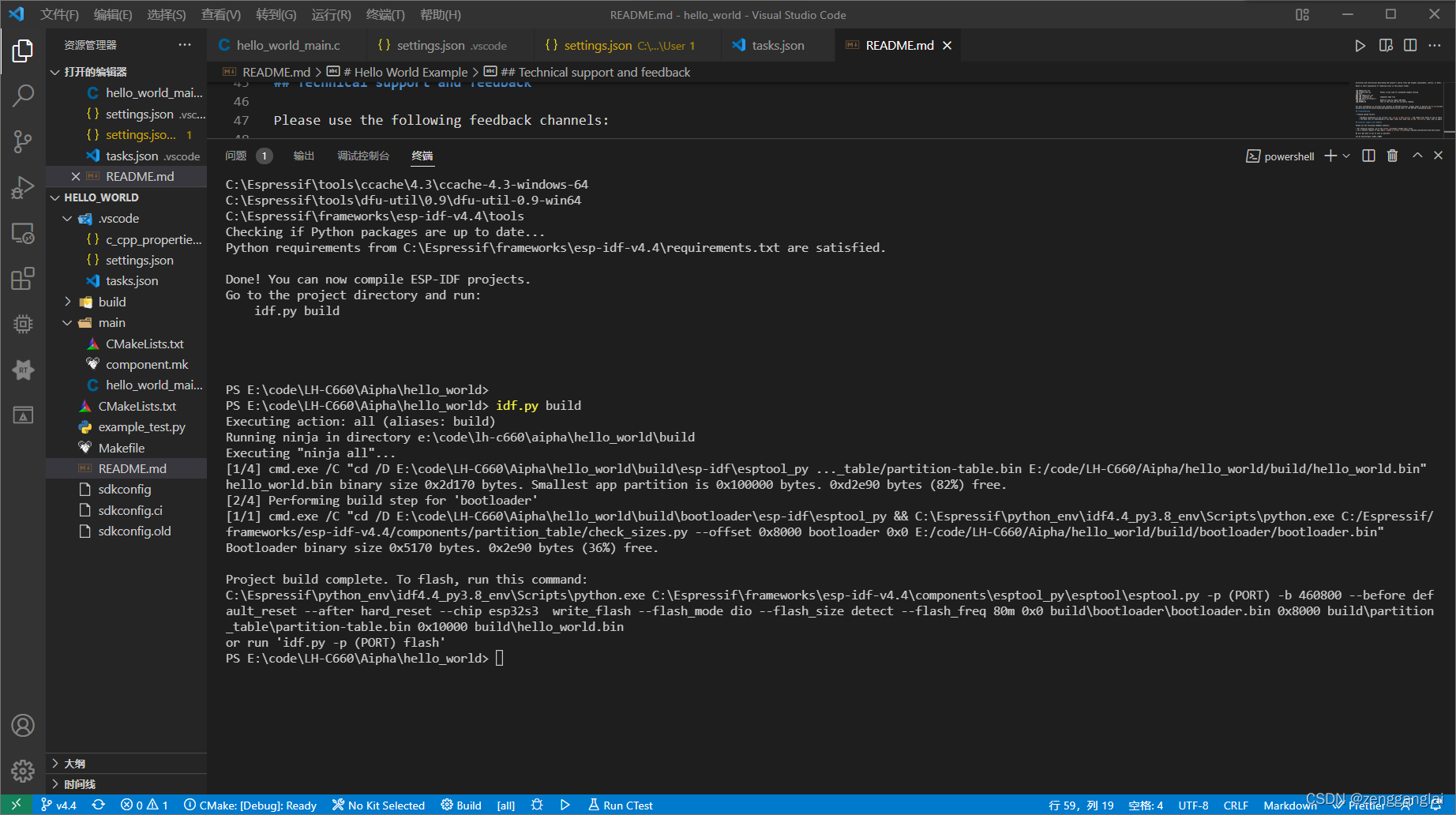Viewport: 1456px width, 815px height.
Task: Maximize the panel size chevron
Action: click(1417, 156)
